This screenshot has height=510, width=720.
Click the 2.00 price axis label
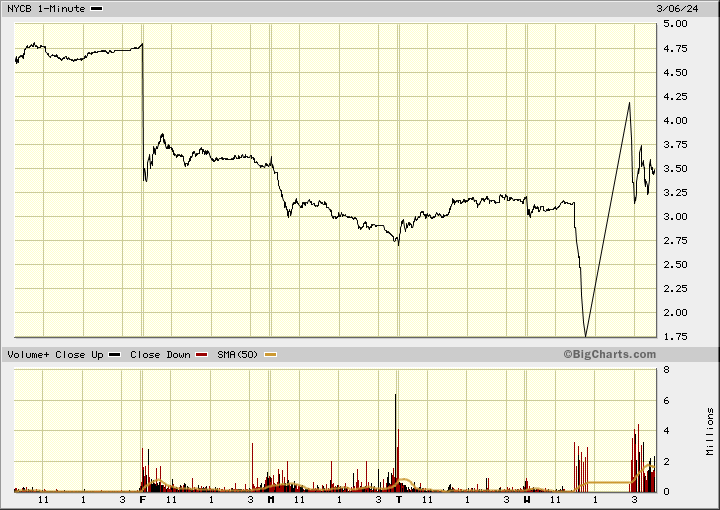(x=675, y=313)
